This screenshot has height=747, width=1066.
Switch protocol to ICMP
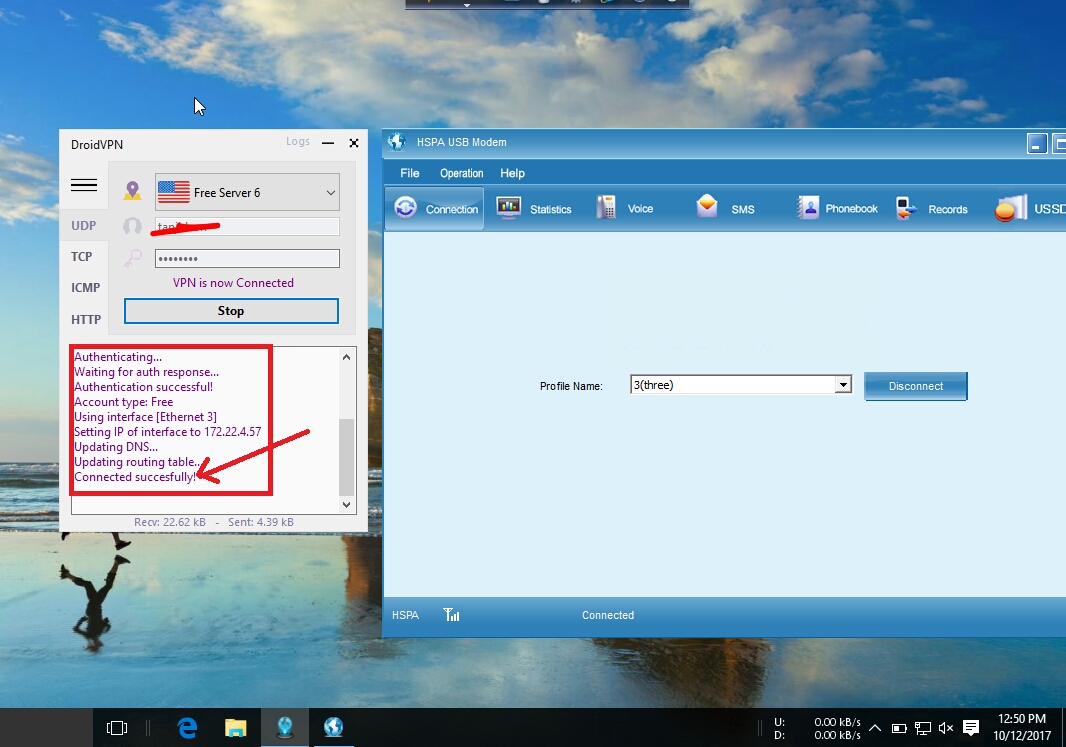(85, 288)
